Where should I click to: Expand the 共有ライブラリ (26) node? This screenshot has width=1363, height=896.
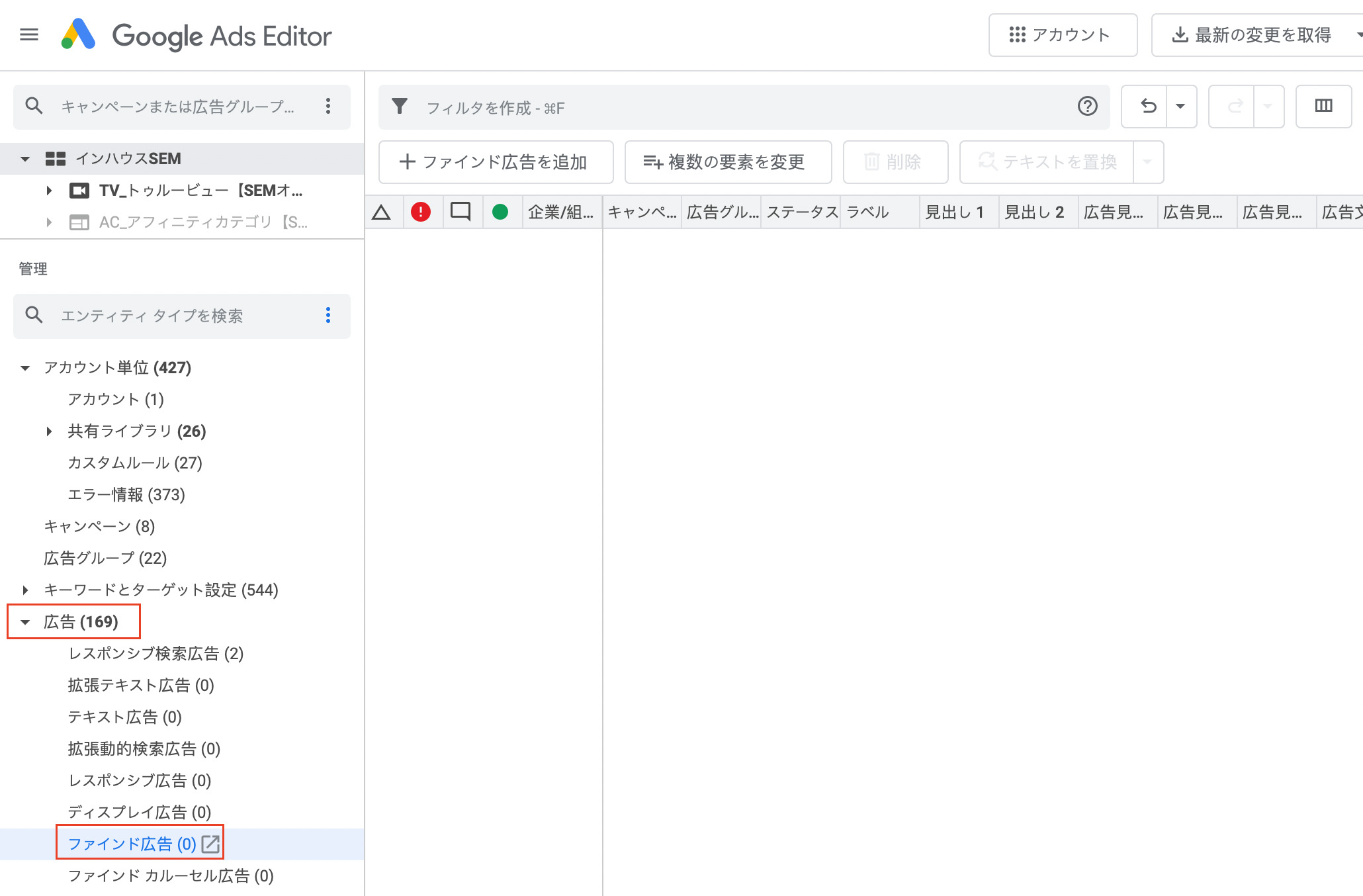pyautogui.click(x=49, y=431)
